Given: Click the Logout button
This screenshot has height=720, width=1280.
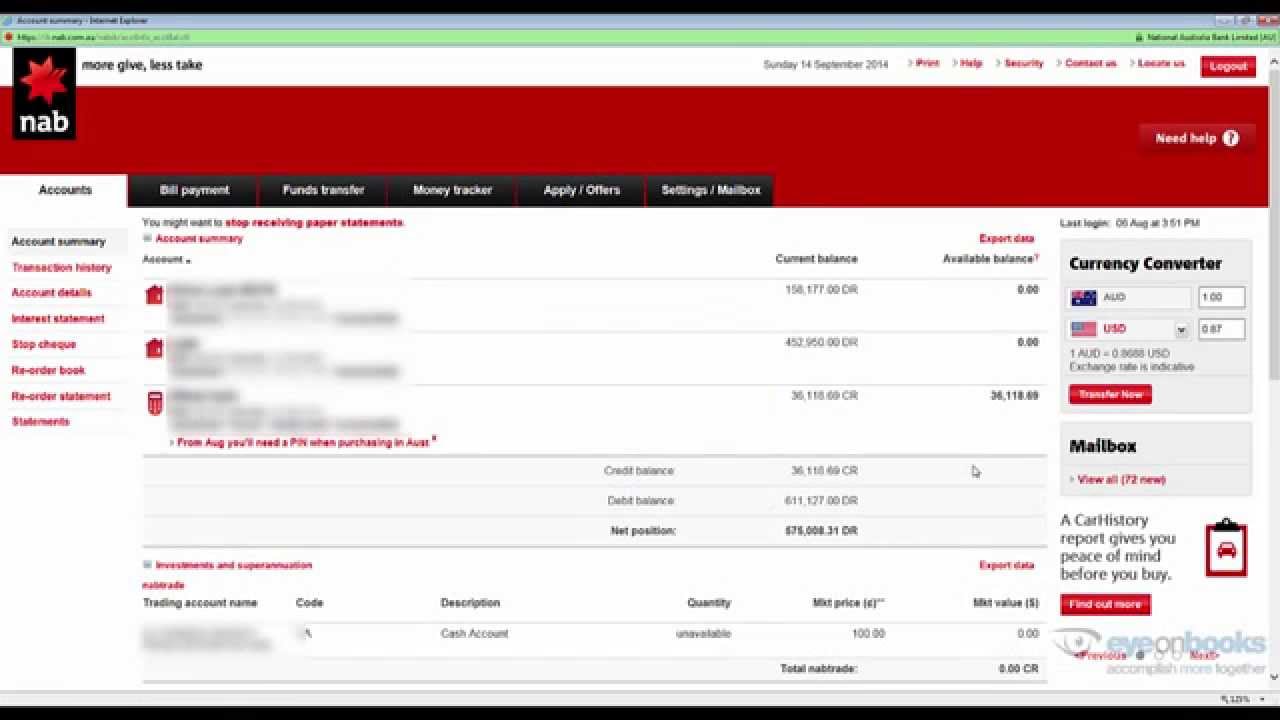Looking at the screenshot, I should click(x=1228, y=66).
